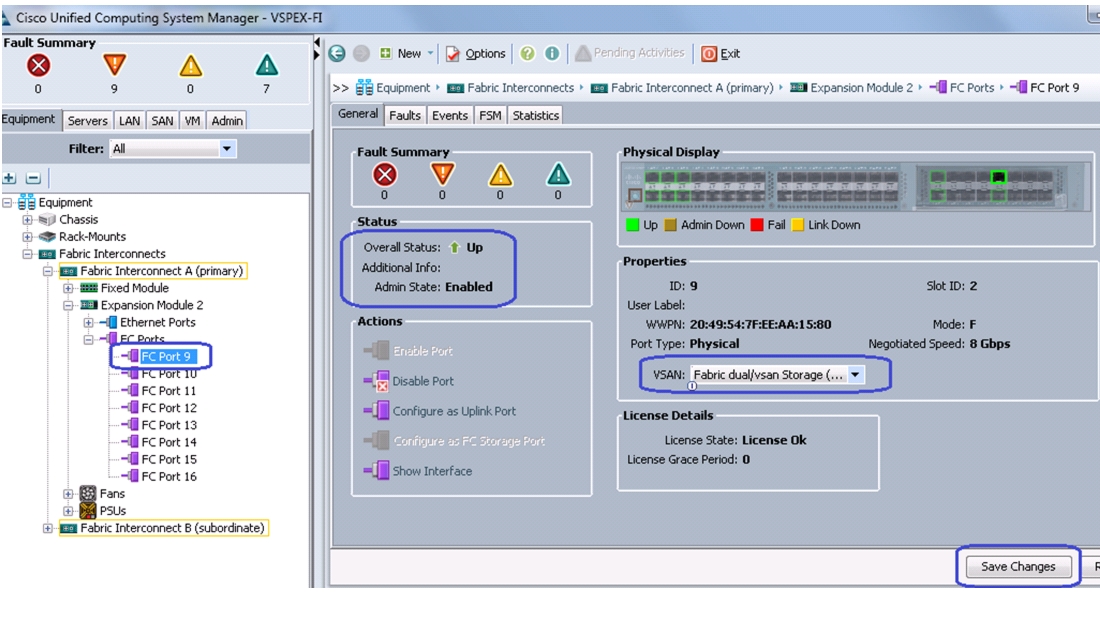Expand the Fans tree node
The height and width of the screenshot is (620, 1100).
[x=68, y=494]
